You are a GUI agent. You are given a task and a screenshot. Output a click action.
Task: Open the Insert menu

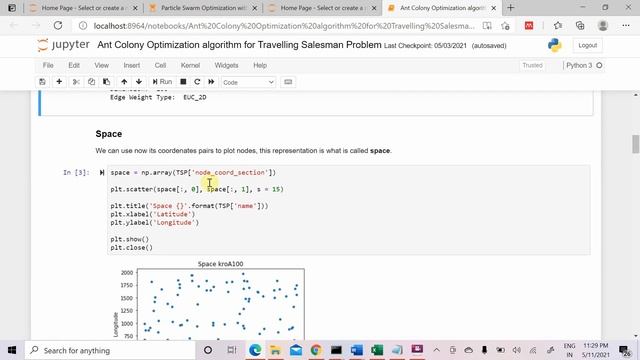131,65
